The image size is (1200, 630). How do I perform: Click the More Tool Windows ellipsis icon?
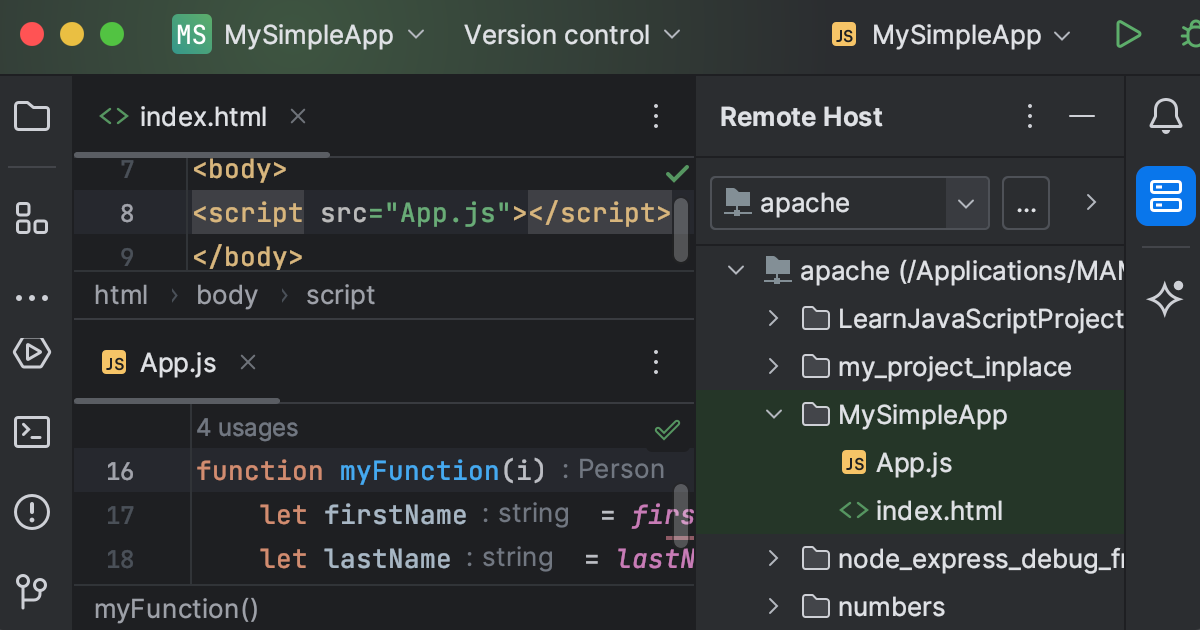point(32,298)
